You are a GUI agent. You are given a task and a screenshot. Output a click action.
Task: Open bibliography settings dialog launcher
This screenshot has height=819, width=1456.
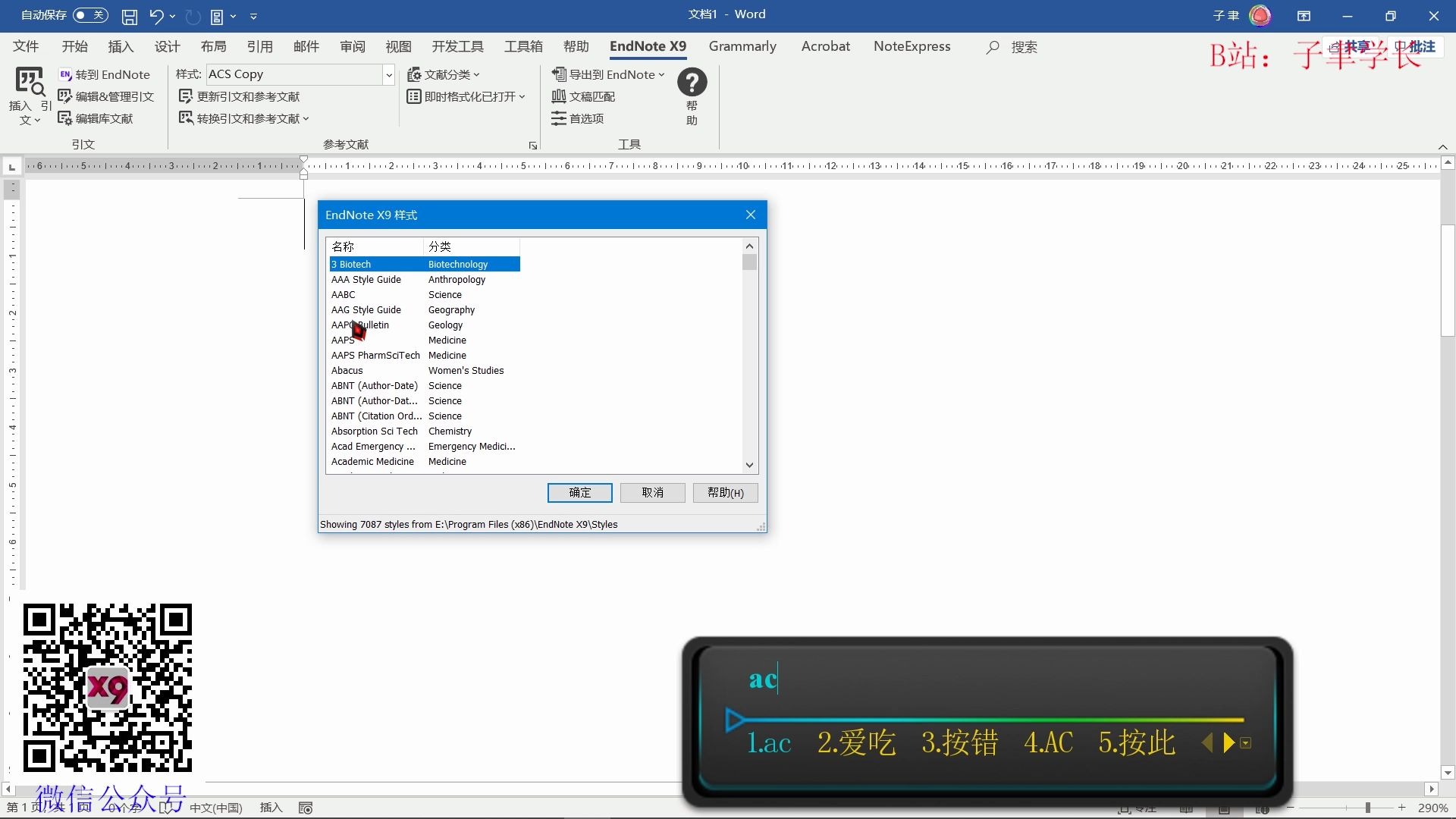[533, 145]
